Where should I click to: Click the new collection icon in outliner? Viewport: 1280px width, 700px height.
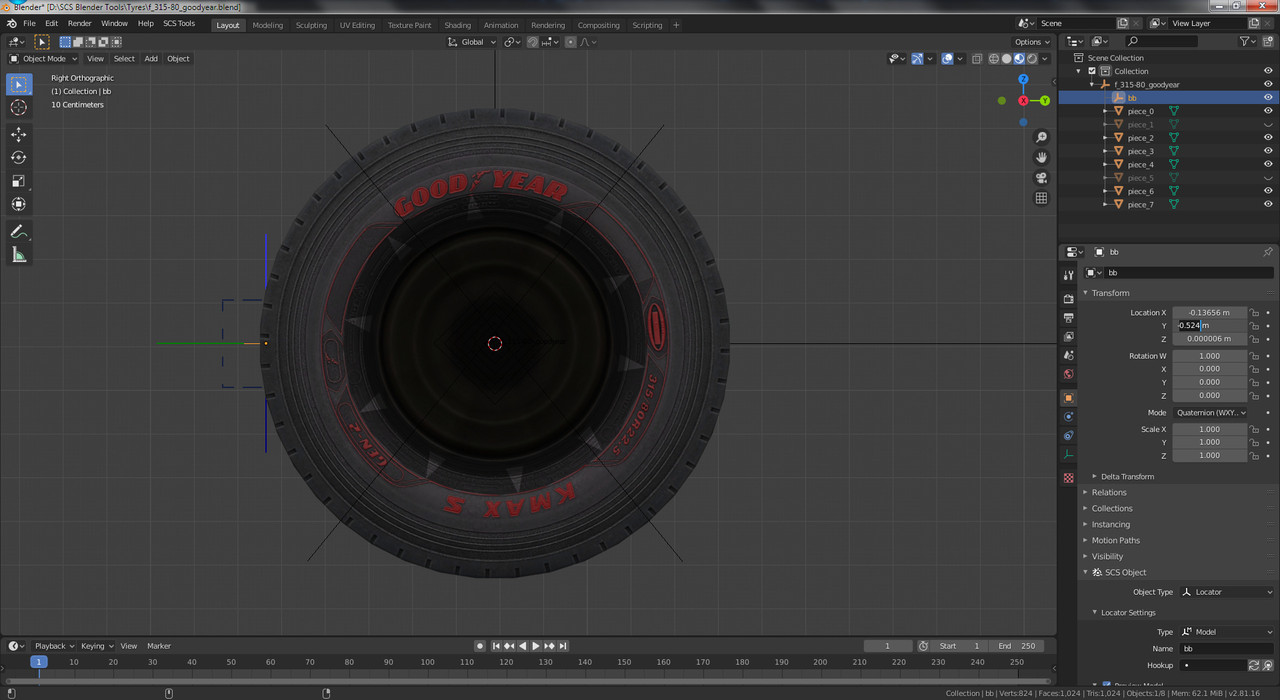[1268, 41]
